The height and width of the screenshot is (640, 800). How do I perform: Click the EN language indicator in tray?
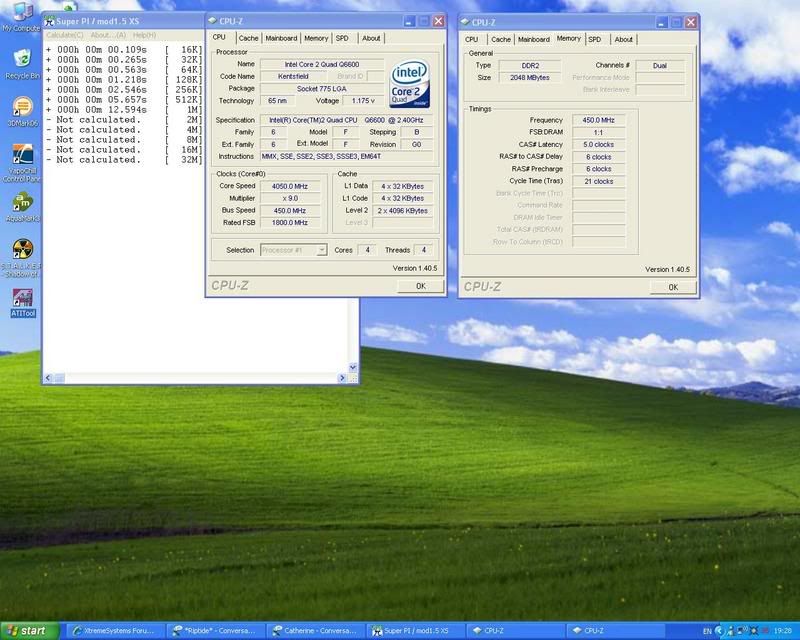(707, 631)
